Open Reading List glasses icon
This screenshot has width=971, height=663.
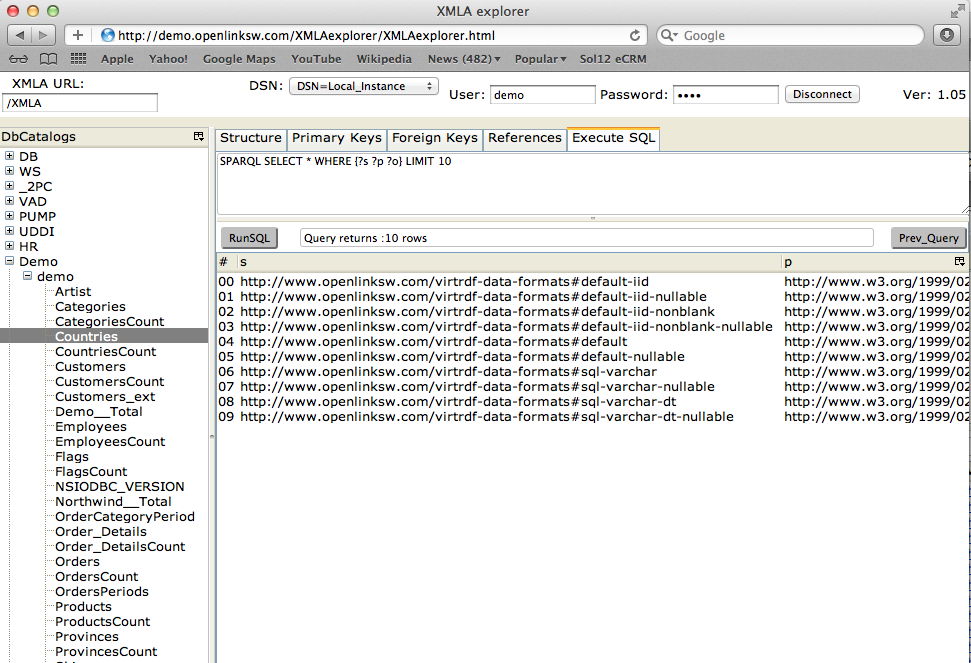click(x=19, y=59)
